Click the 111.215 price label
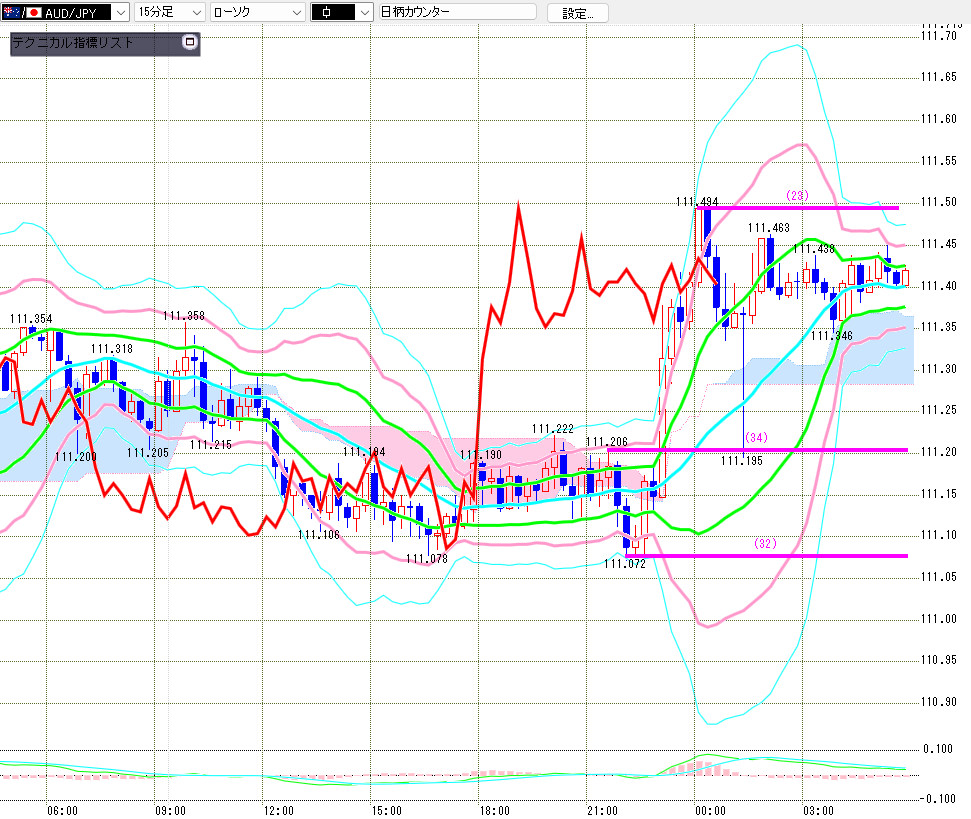The image size is (971, 819). pos(211,444)
